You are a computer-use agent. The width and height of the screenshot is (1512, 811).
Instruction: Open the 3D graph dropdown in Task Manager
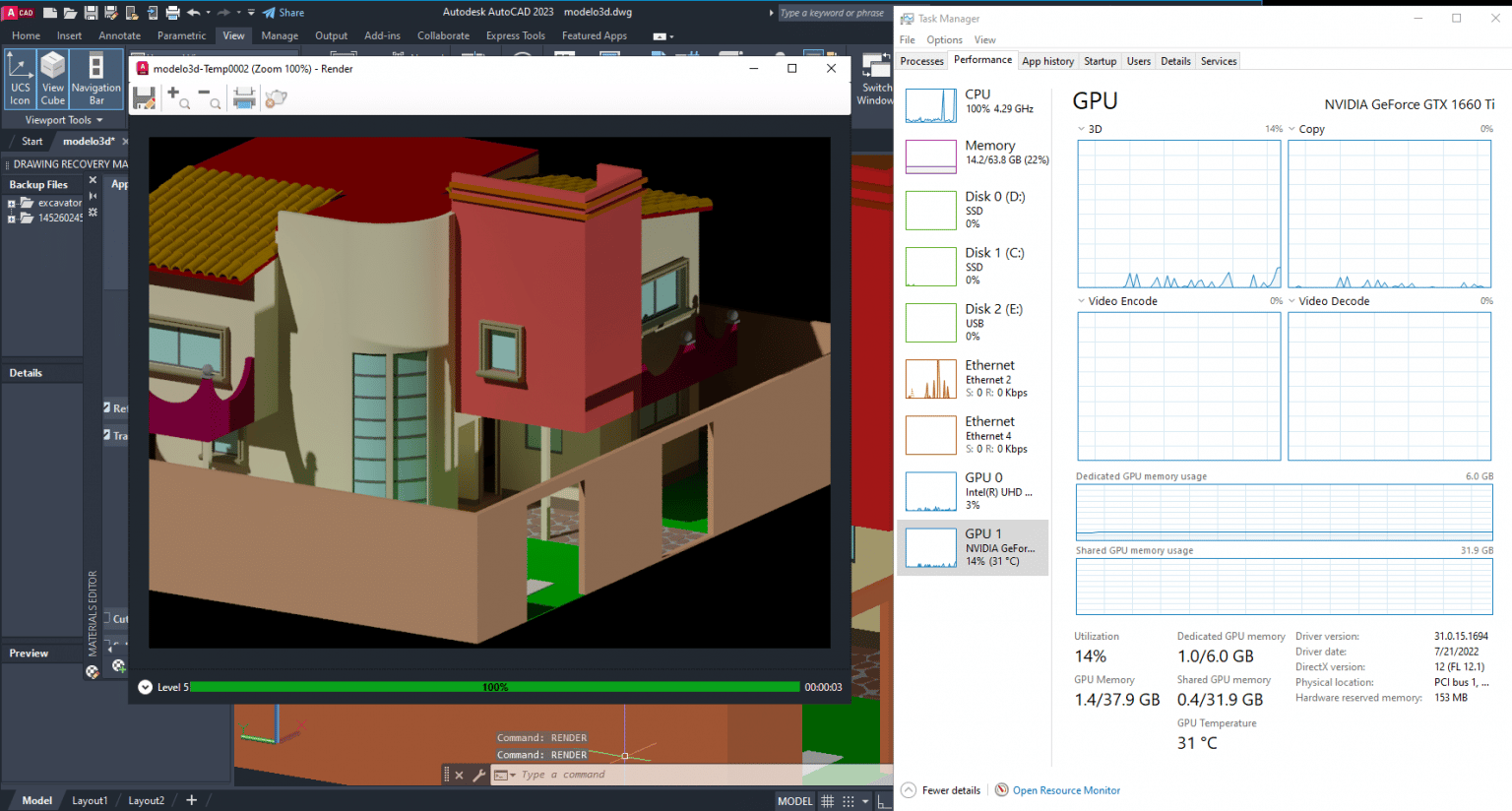(x=1081, y=129)
